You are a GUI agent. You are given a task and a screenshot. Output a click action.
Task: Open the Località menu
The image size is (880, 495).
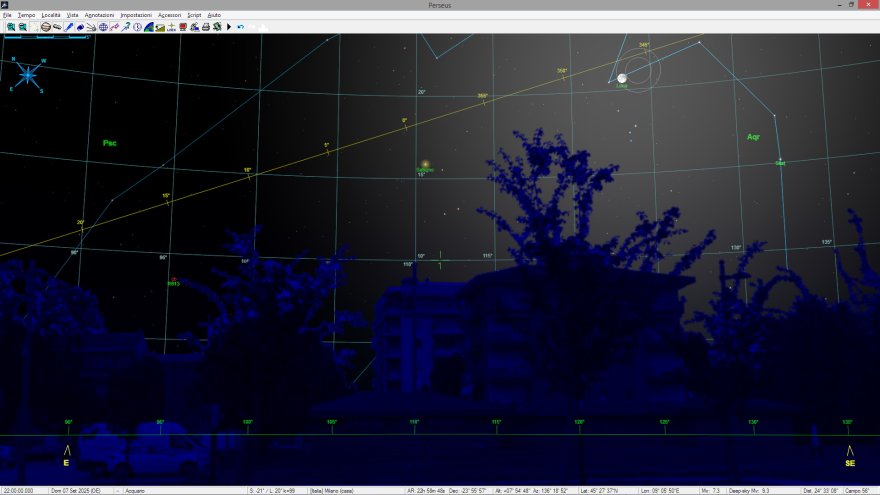pyautogui.click(x=50, y=16)
